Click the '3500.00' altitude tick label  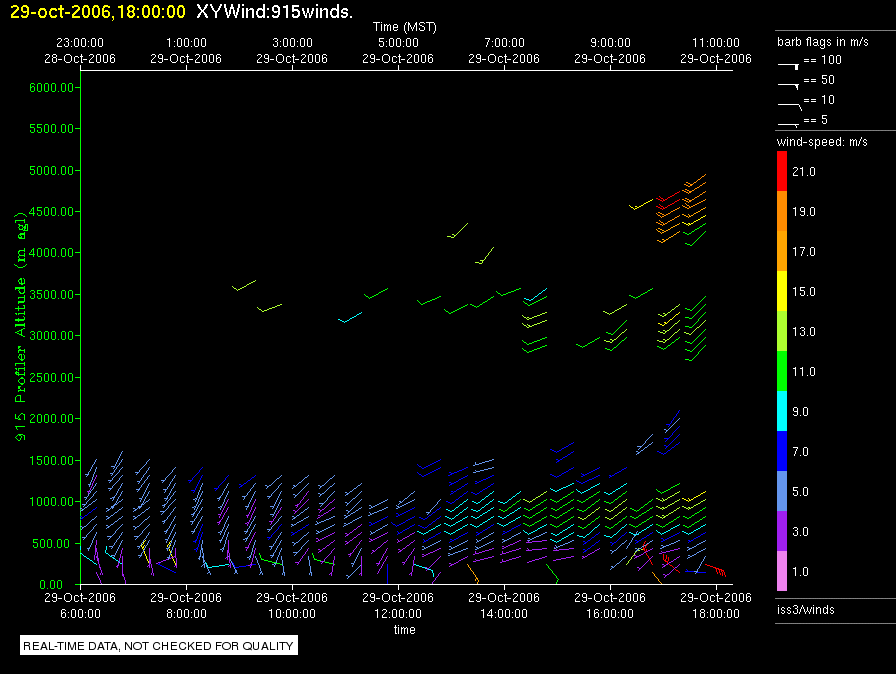[51, 295]
